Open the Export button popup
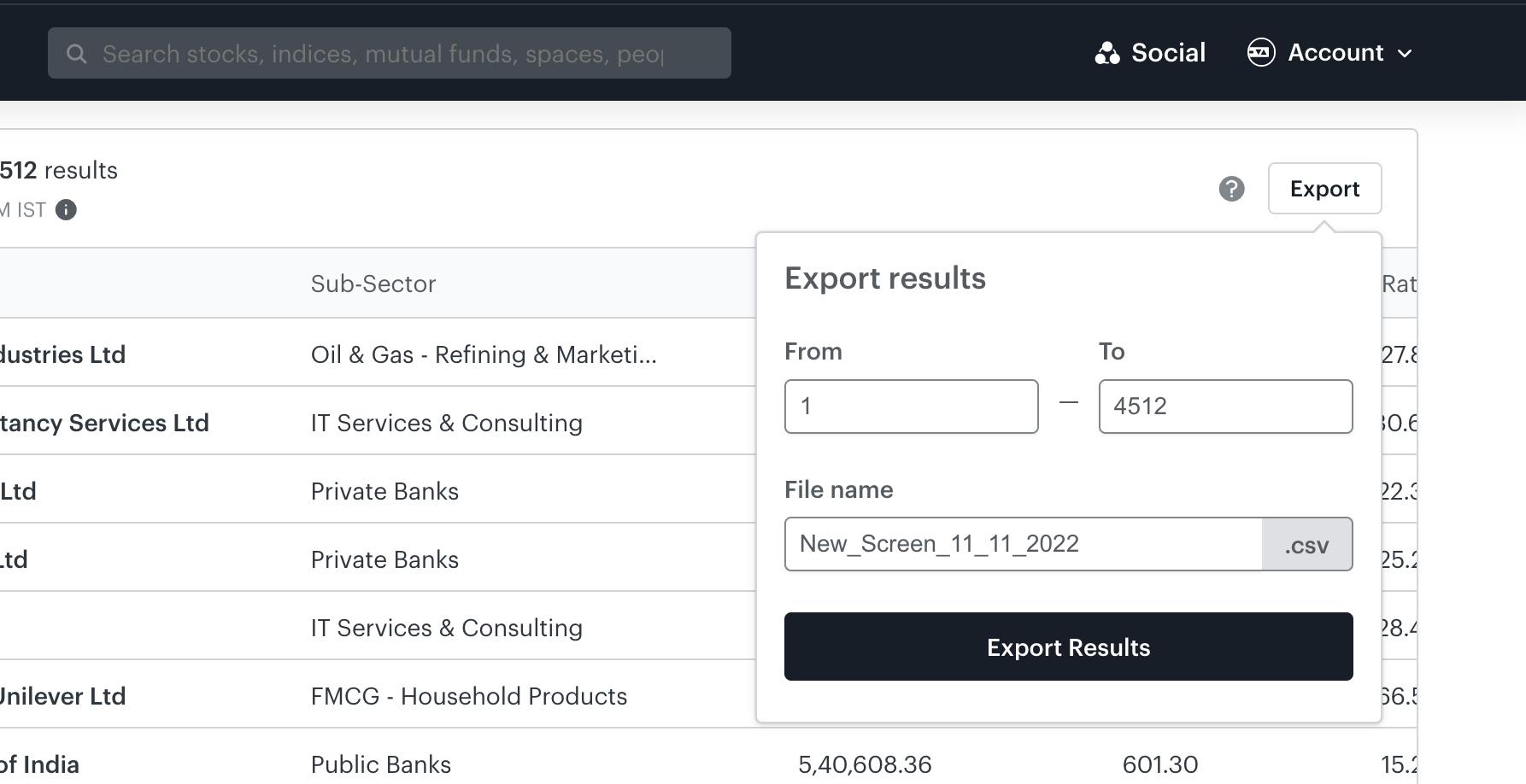This screenshot has width=1526, height=784. (x=1324, y=189)
